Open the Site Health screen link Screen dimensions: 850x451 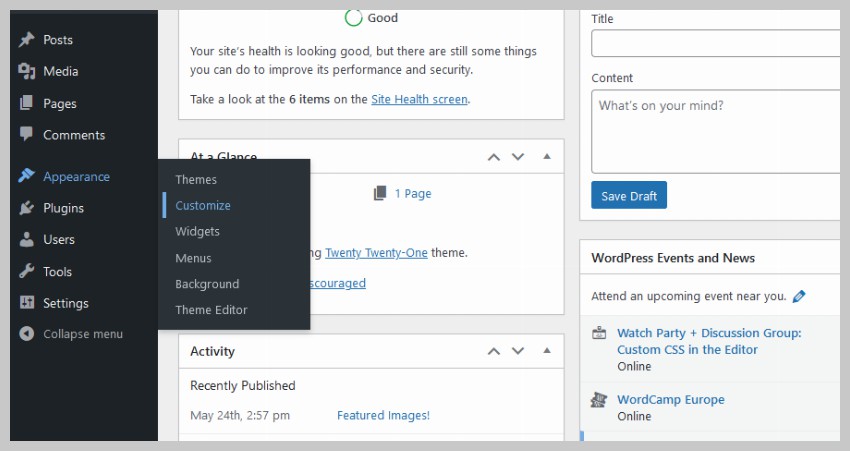[x=419, y=99]
